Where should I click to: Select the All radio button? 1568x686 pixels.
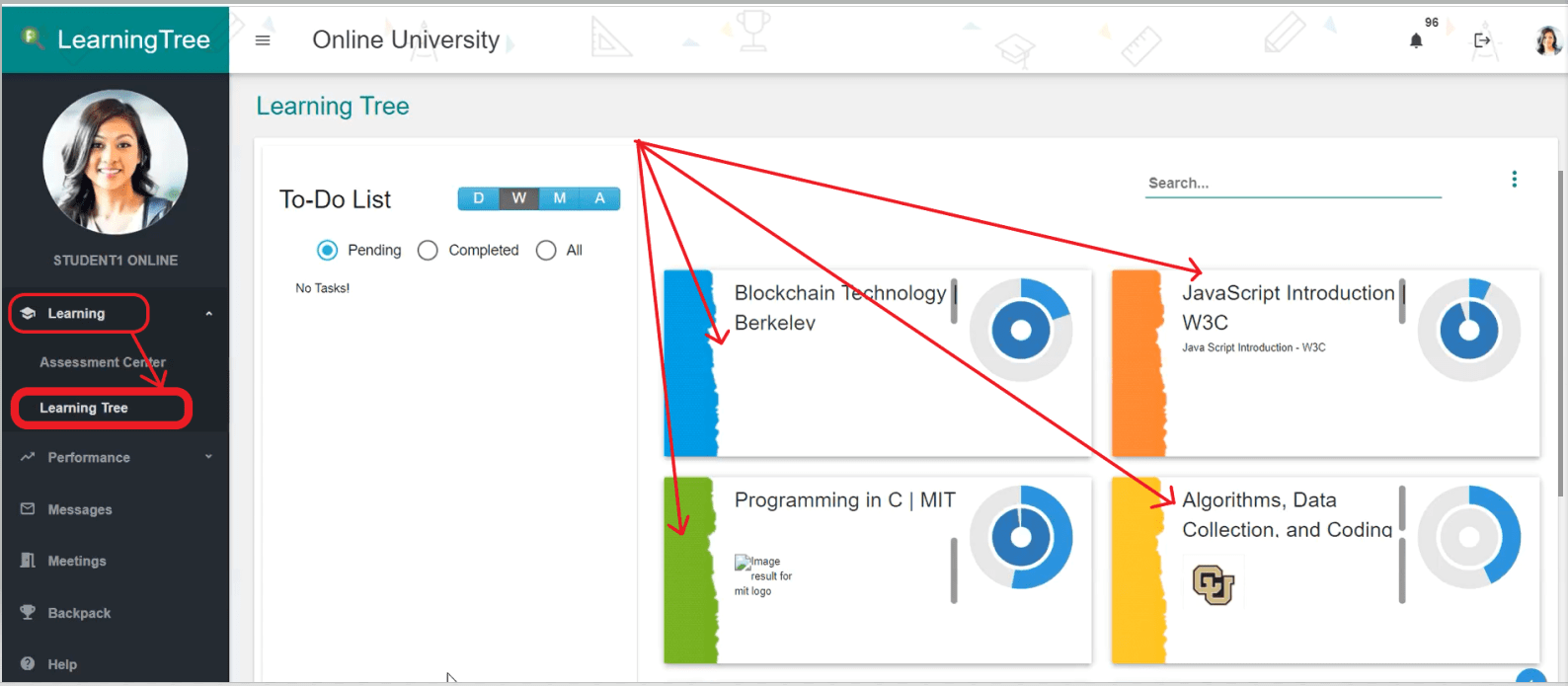[x=546, y=251]
